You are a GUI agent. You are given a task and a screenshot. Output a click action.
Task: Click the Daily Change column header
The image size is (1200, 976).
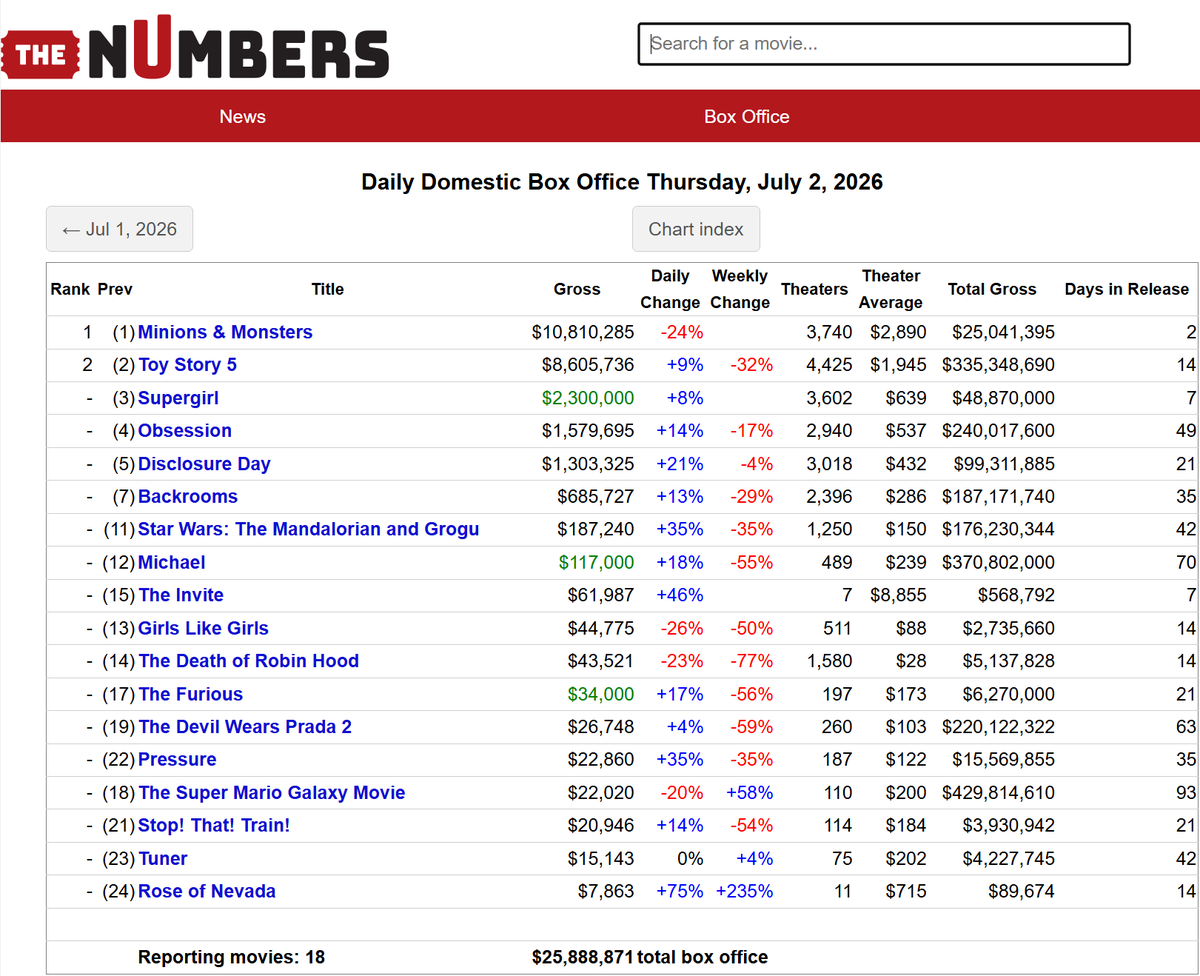coord(670,289)
